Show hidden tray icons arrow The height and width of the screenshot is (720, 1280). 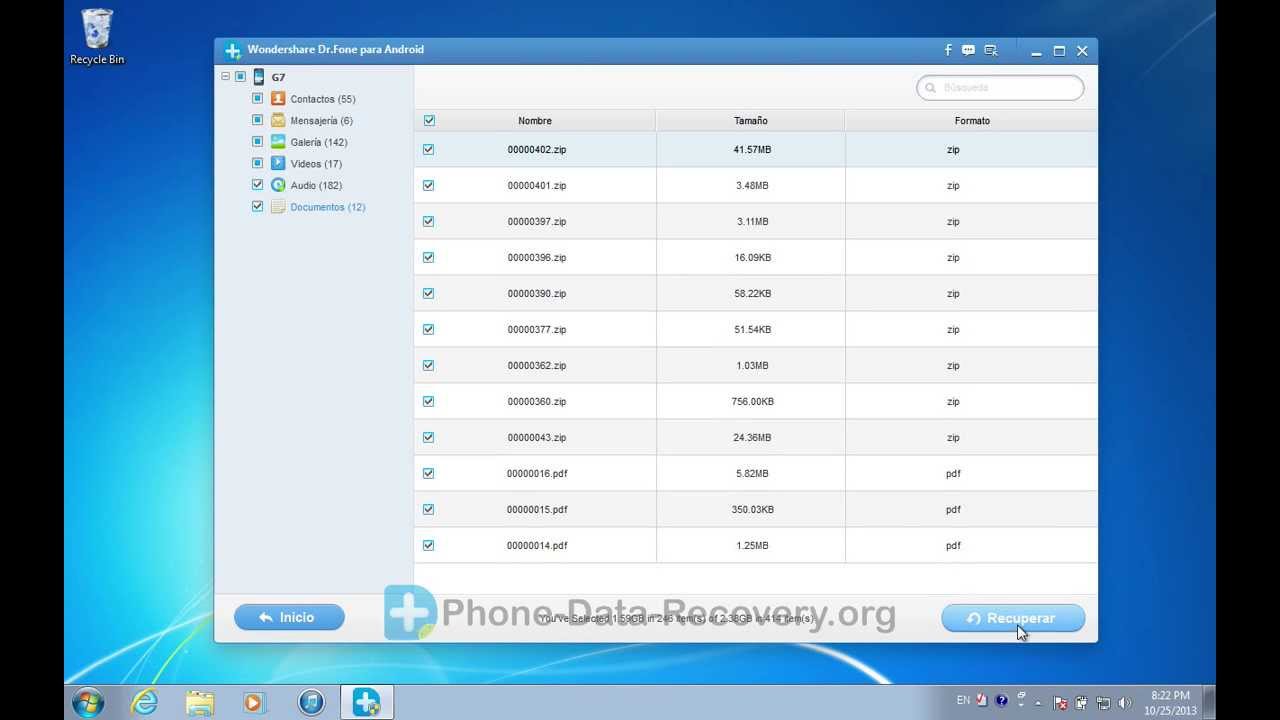(x=1039, y=702)
